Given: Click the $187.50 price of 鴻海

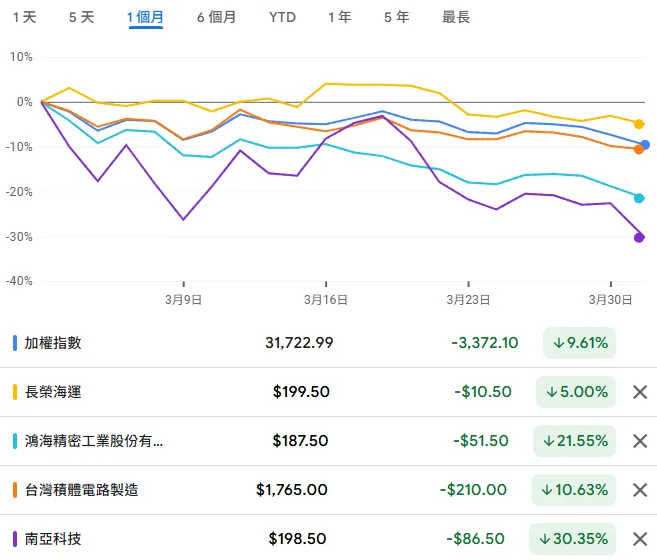Looking at the screenshot, I should pos(300,441).
